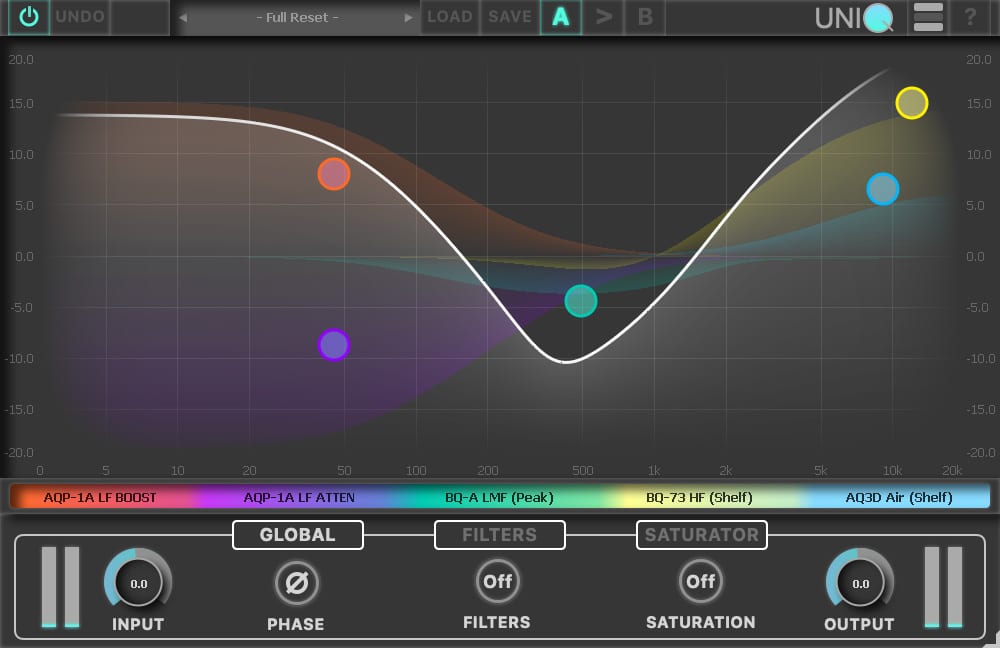Viewport: 1000px width, 648px height.
Task: Toggle the Phase invert icon
Action: coord(297,582)
